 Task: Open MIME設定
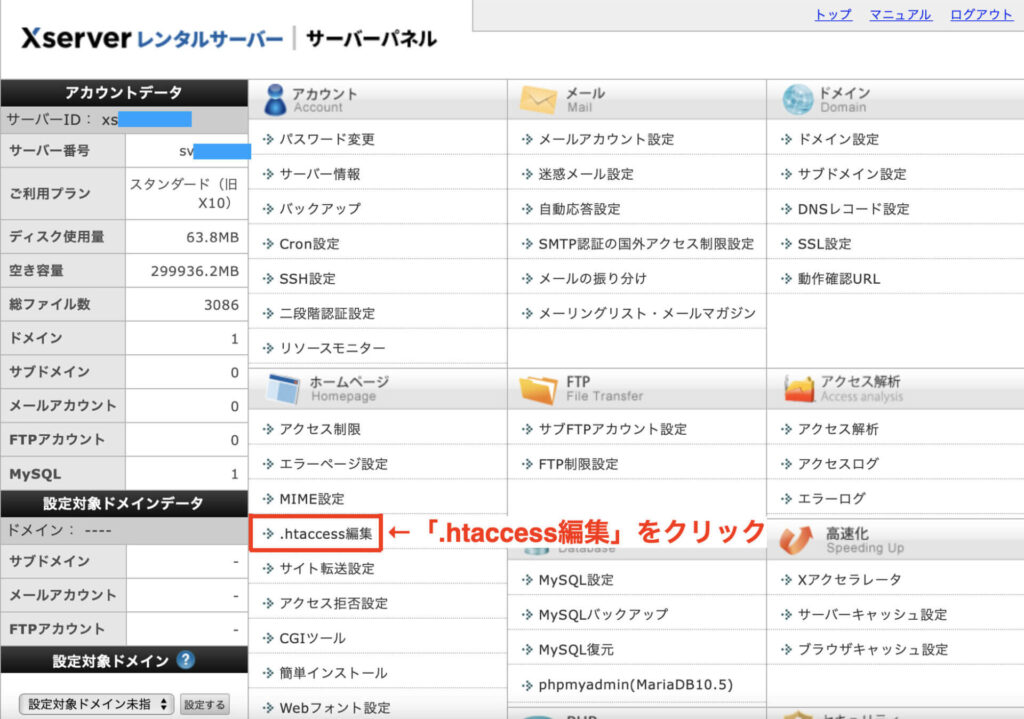(x=312, y=499)
